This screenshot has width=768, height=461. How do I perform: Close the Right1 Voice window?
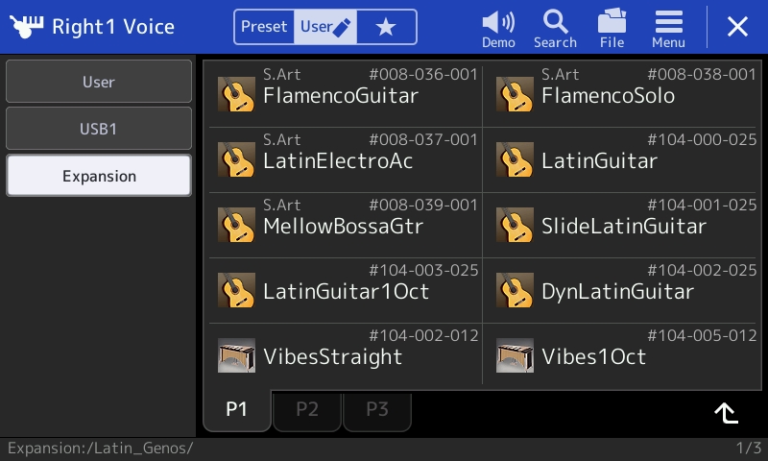(x=737, y=26)
